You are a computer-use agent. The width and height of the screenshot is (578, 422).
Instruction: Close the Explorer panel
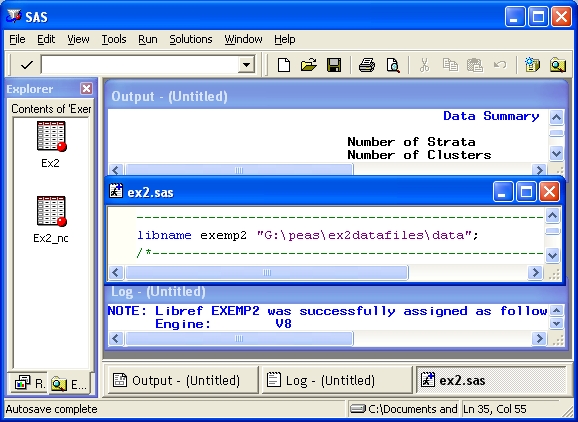click(86, 88)
